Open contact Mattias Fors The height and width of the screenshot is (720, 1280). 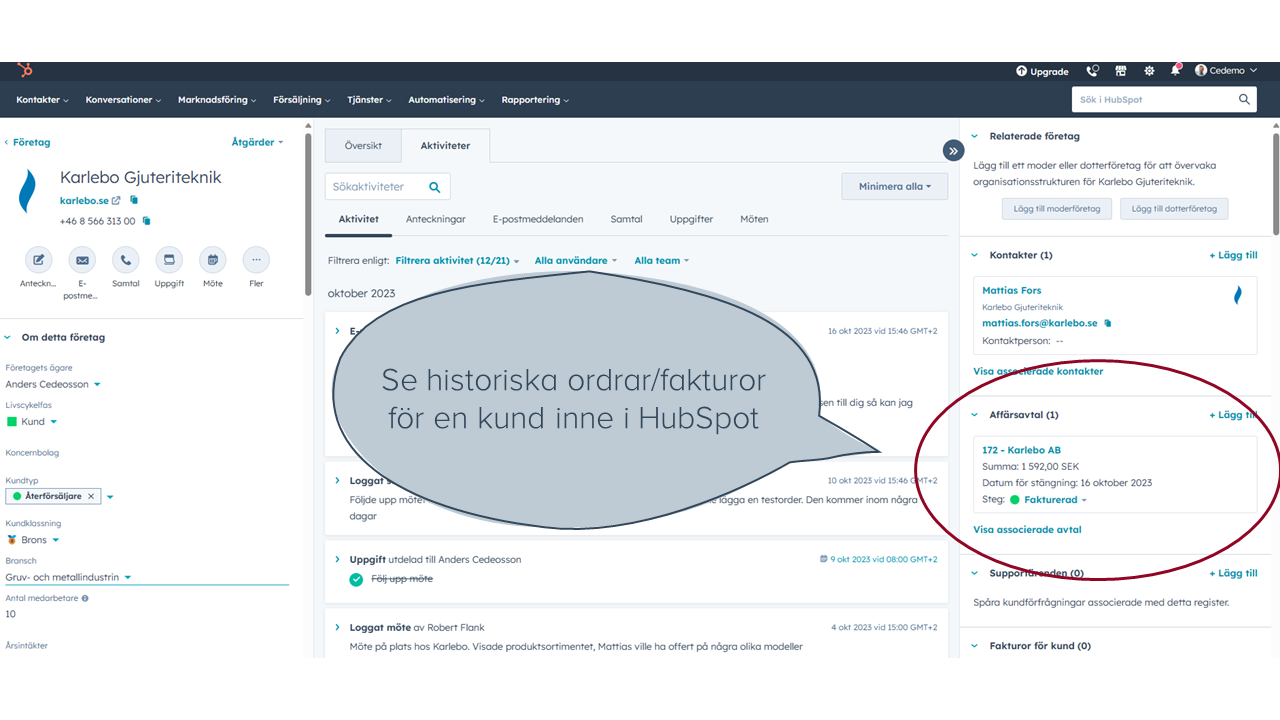(x=1011, y=291)
